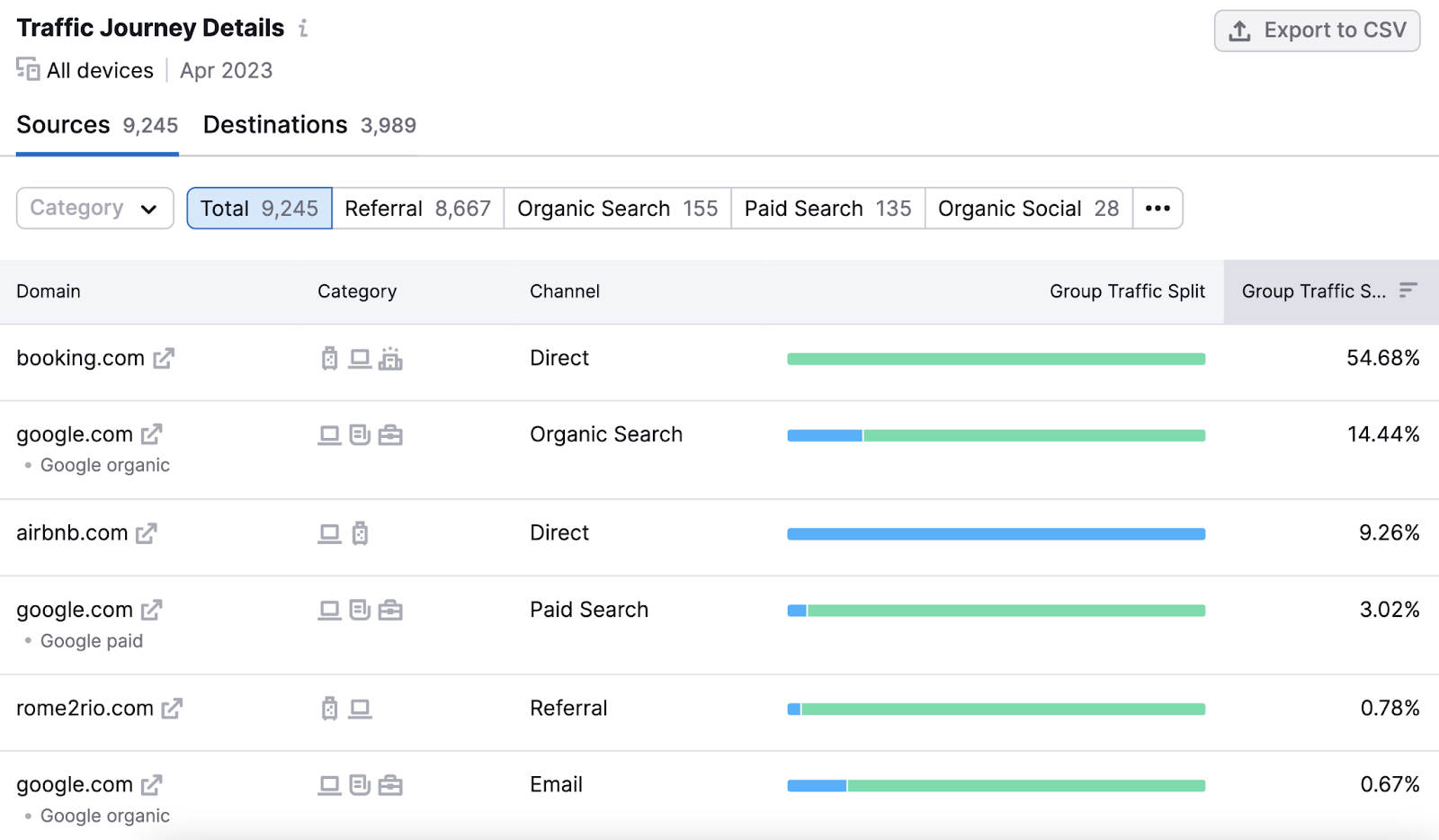The image size is (1439, 840).
Task: Click the 0.67% value
Action: 1390,785
